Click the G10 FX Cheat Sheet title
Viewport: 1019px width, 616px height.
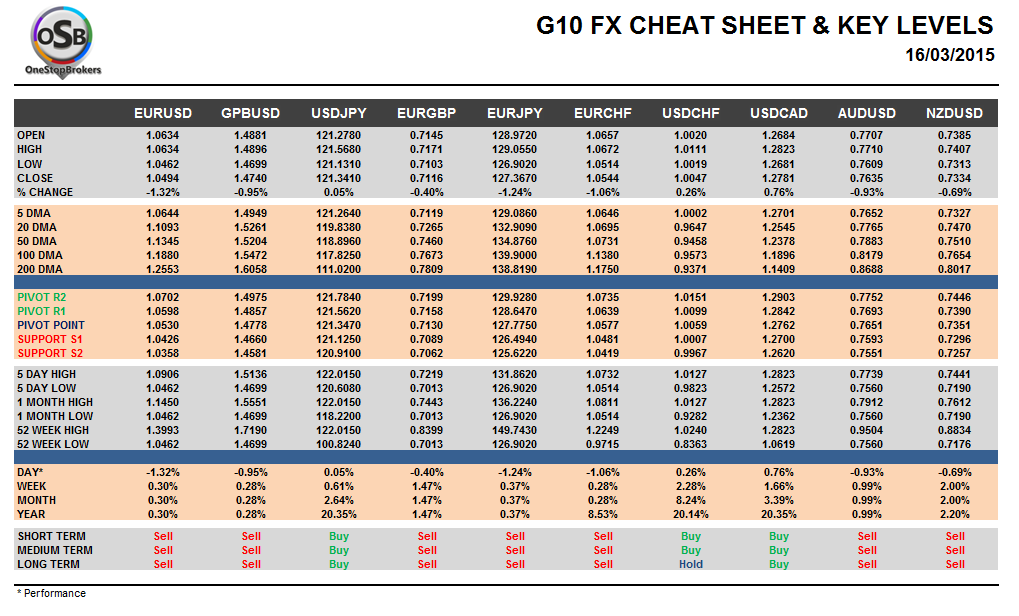click(x=765, y=26)
